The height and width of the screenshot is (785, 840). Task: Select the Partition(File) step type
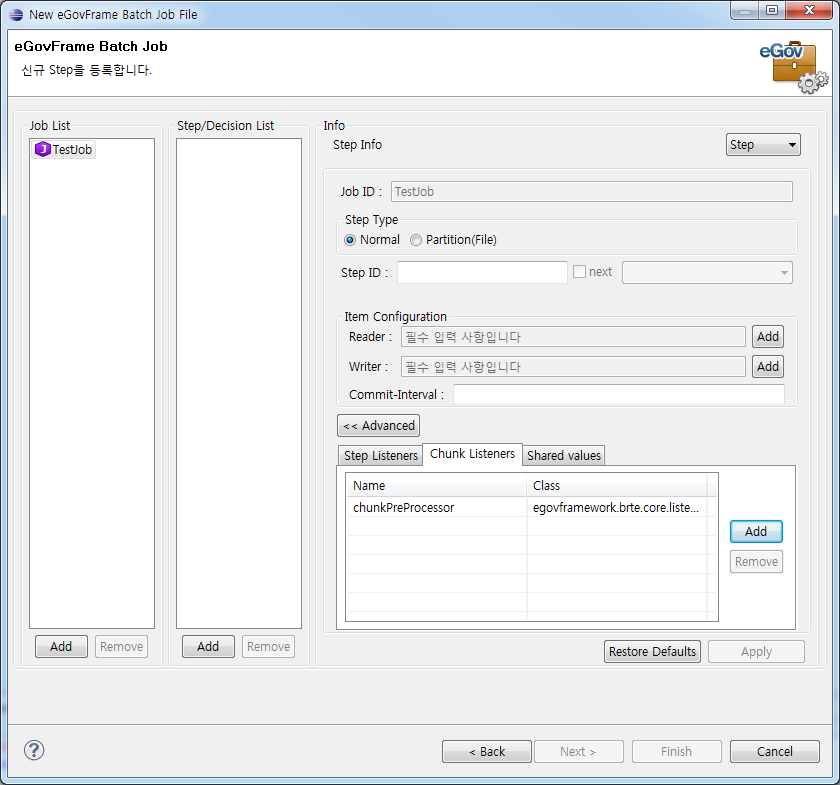pos(416,240)
